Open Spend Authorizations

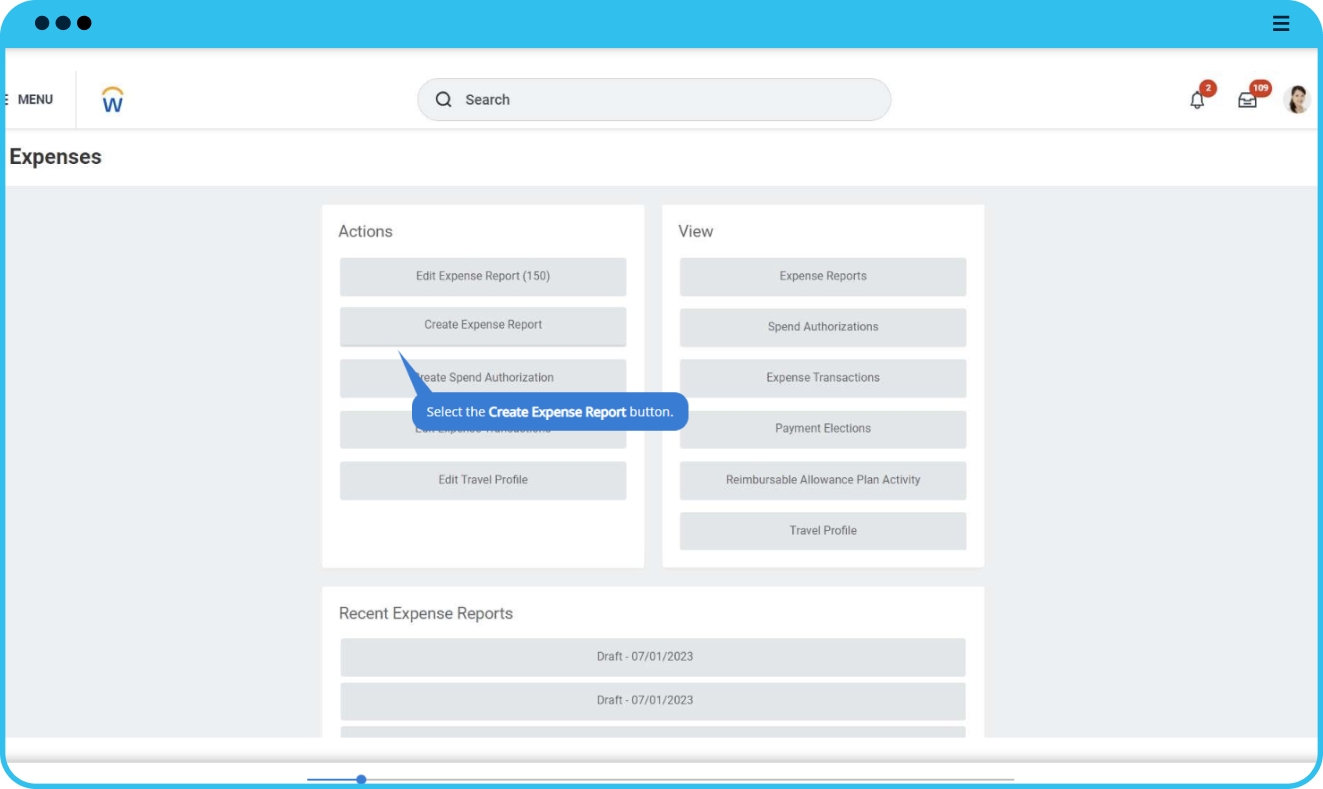click(x=823, y=327)
